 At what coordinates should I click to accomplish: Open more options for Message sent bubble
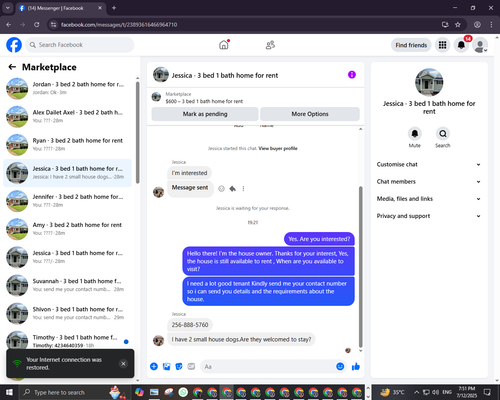[243, 189]
